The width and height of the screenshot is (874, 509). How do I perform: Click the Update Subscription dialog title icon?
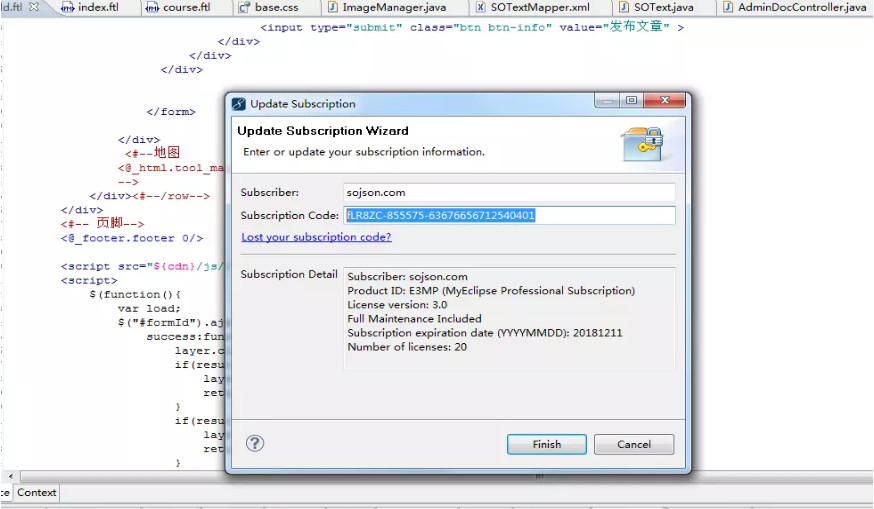coord(239,104)
